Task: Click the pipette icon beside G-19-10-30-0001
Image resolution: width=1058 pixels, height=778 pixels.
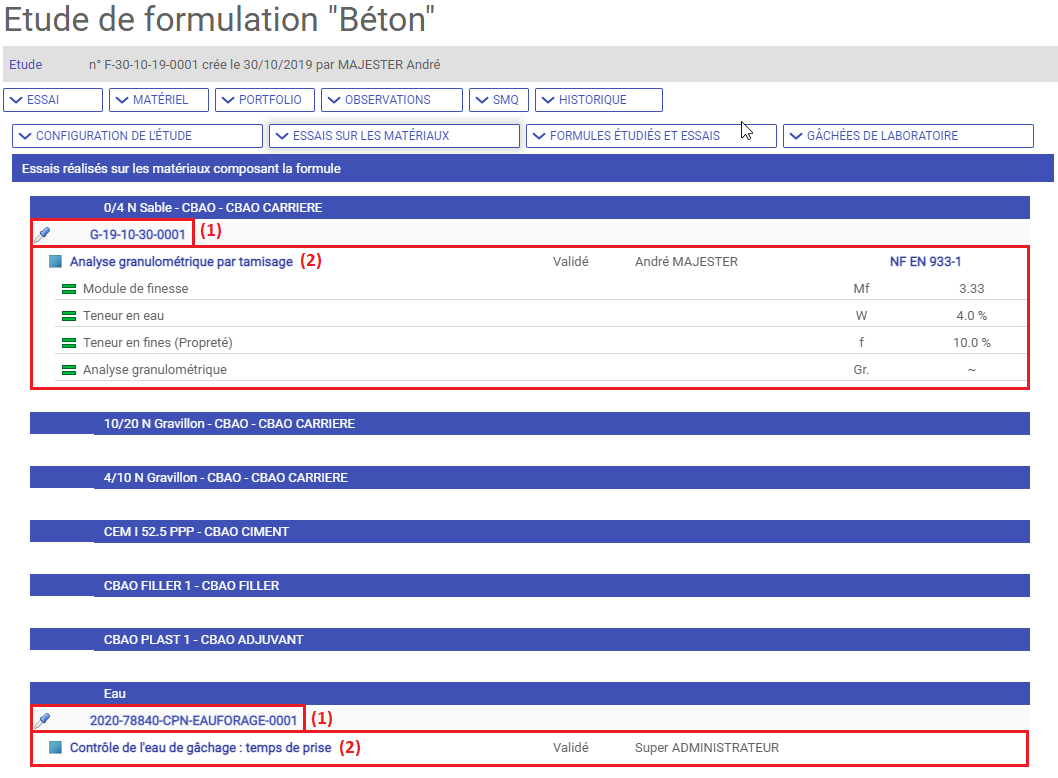Action: click(43, 234)
